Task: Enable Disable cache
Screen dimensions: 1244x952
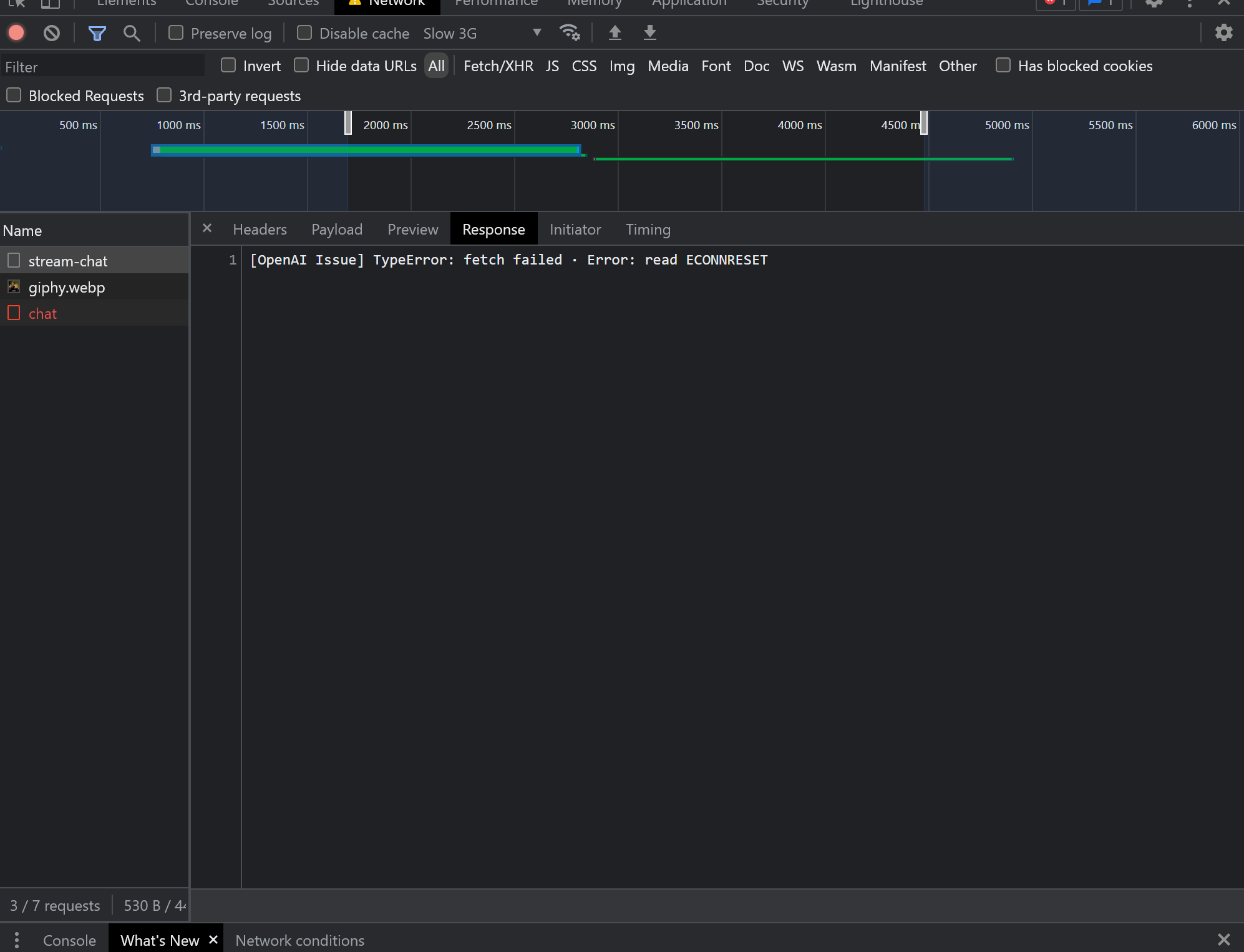Action: tap(304, 32)
